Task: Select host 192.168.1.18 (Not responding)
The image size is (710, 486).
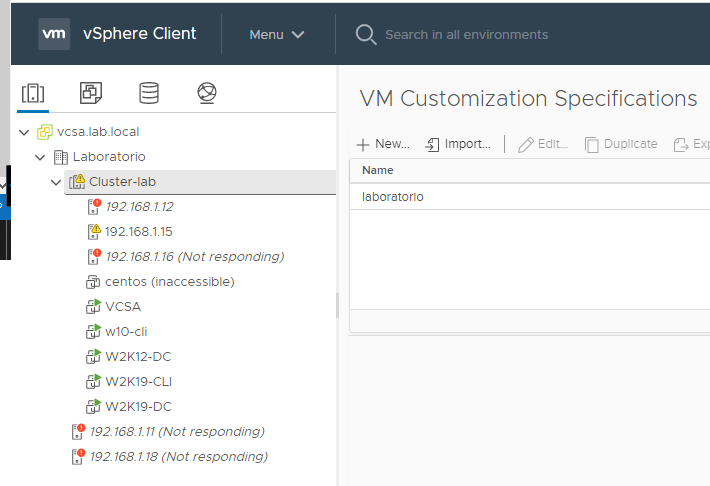Action: tap(178, 456)
